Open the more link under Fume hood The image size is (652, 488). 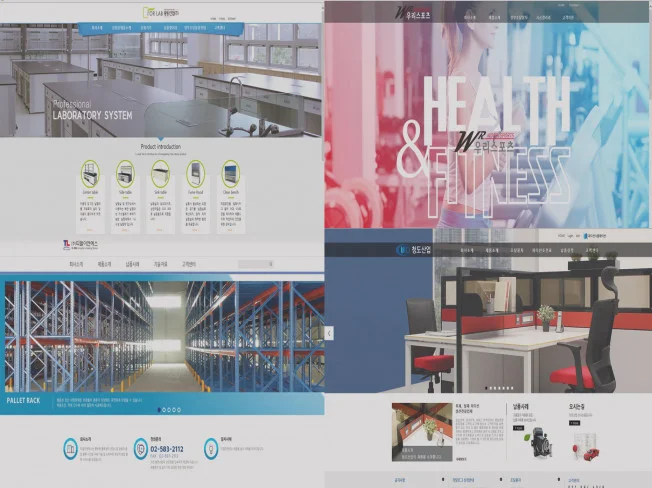pyautogui.click(x=195, y=229)
